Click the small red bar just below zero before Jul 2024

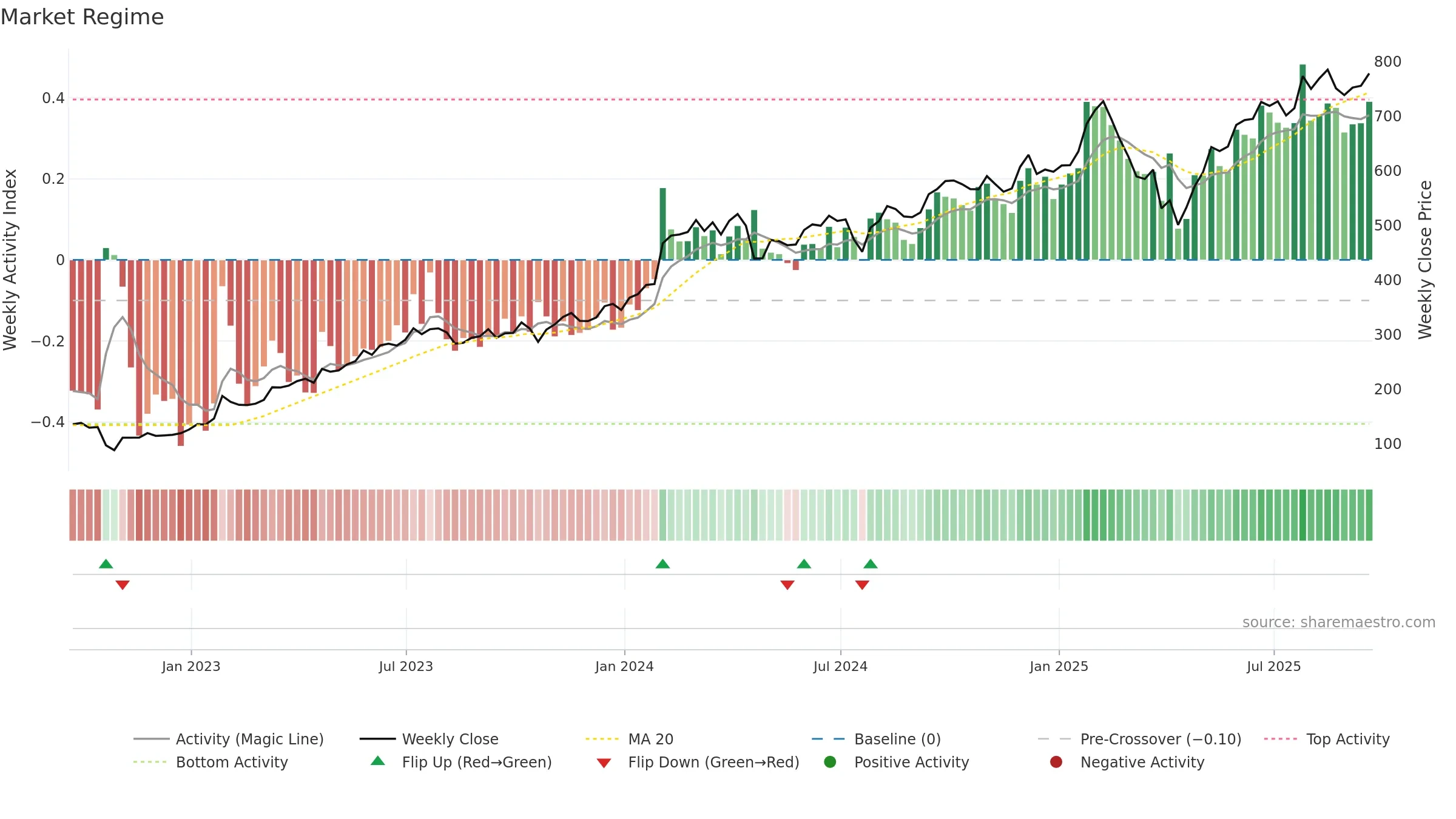[x=796, y=265]
